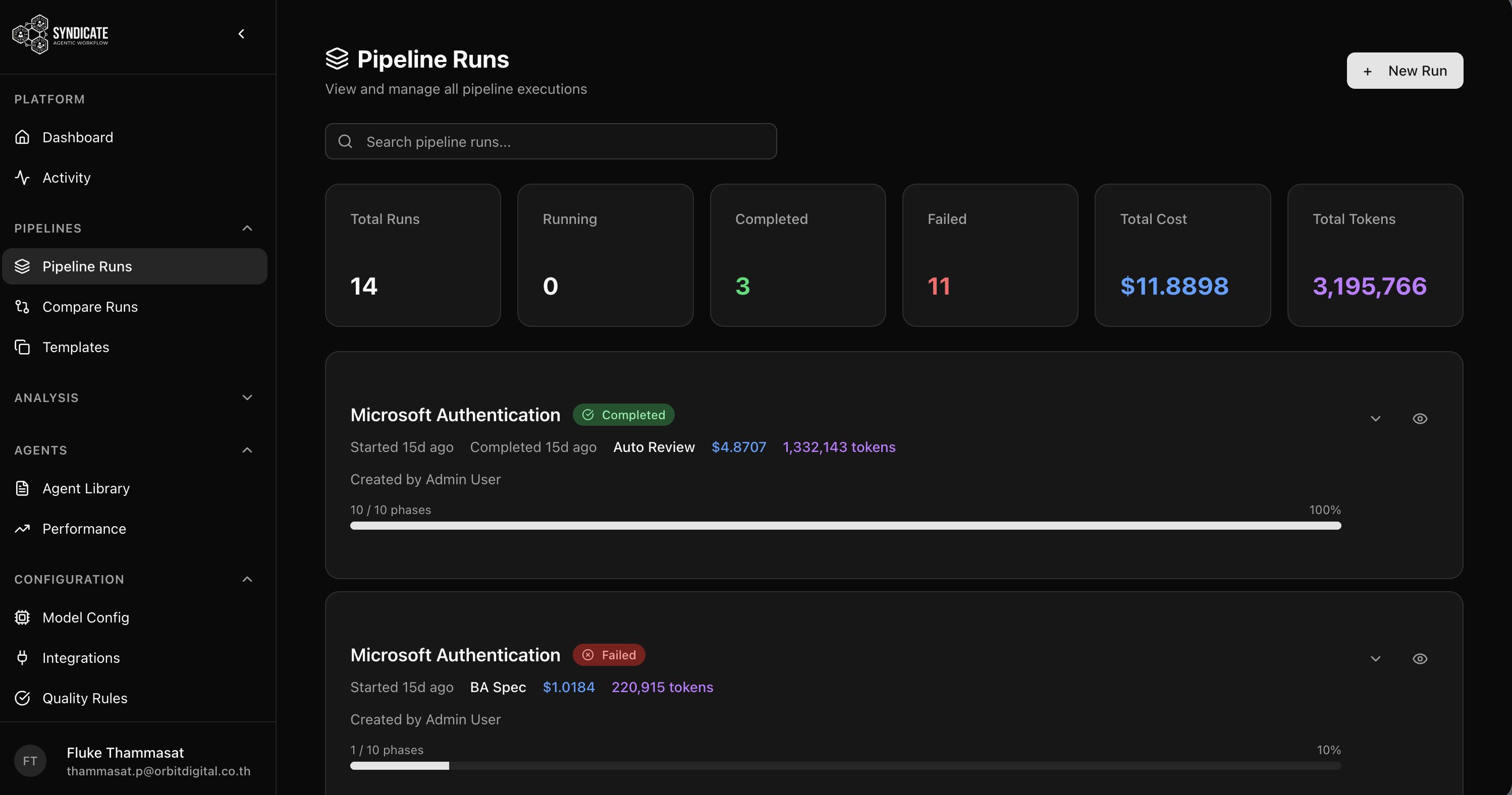1512x795 pixels.
Task: Click the completed run's full progress bar
Action: coord(845,526)
